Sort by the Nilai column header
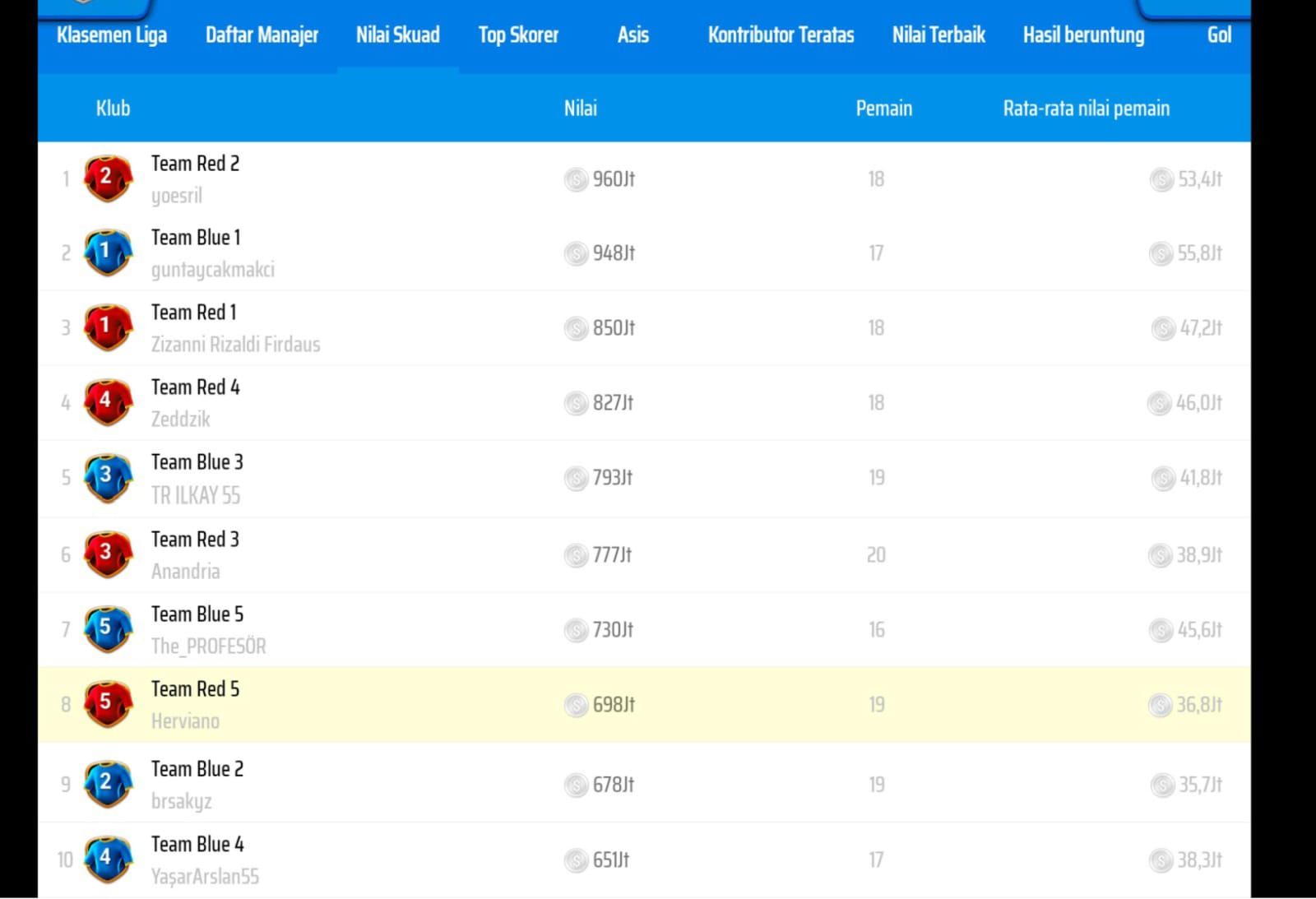This screenshot has width=1316, height=899. 581,109
